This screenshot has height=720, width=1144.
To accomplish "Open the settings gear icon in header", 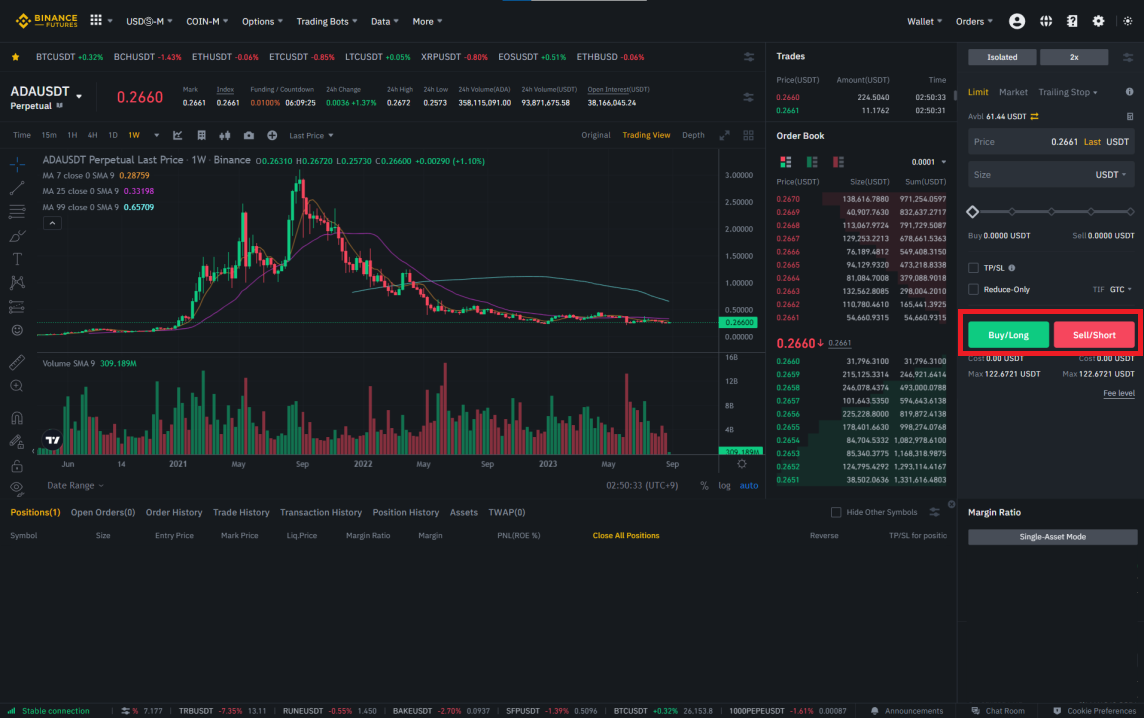I will click(1098, 21).
